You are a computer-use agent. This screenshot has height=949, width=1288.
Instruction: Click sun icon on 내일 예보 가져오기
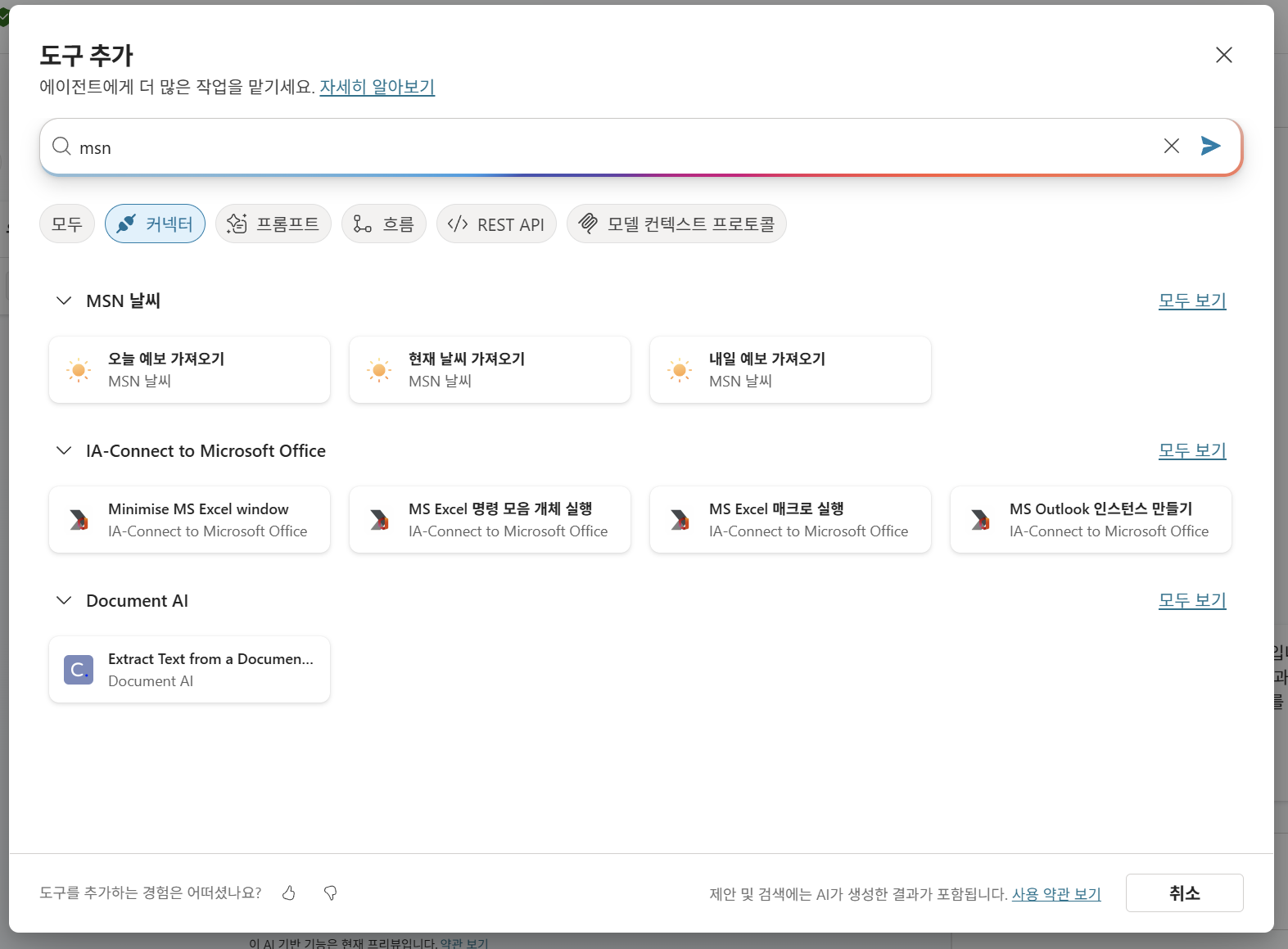point(680,370)
